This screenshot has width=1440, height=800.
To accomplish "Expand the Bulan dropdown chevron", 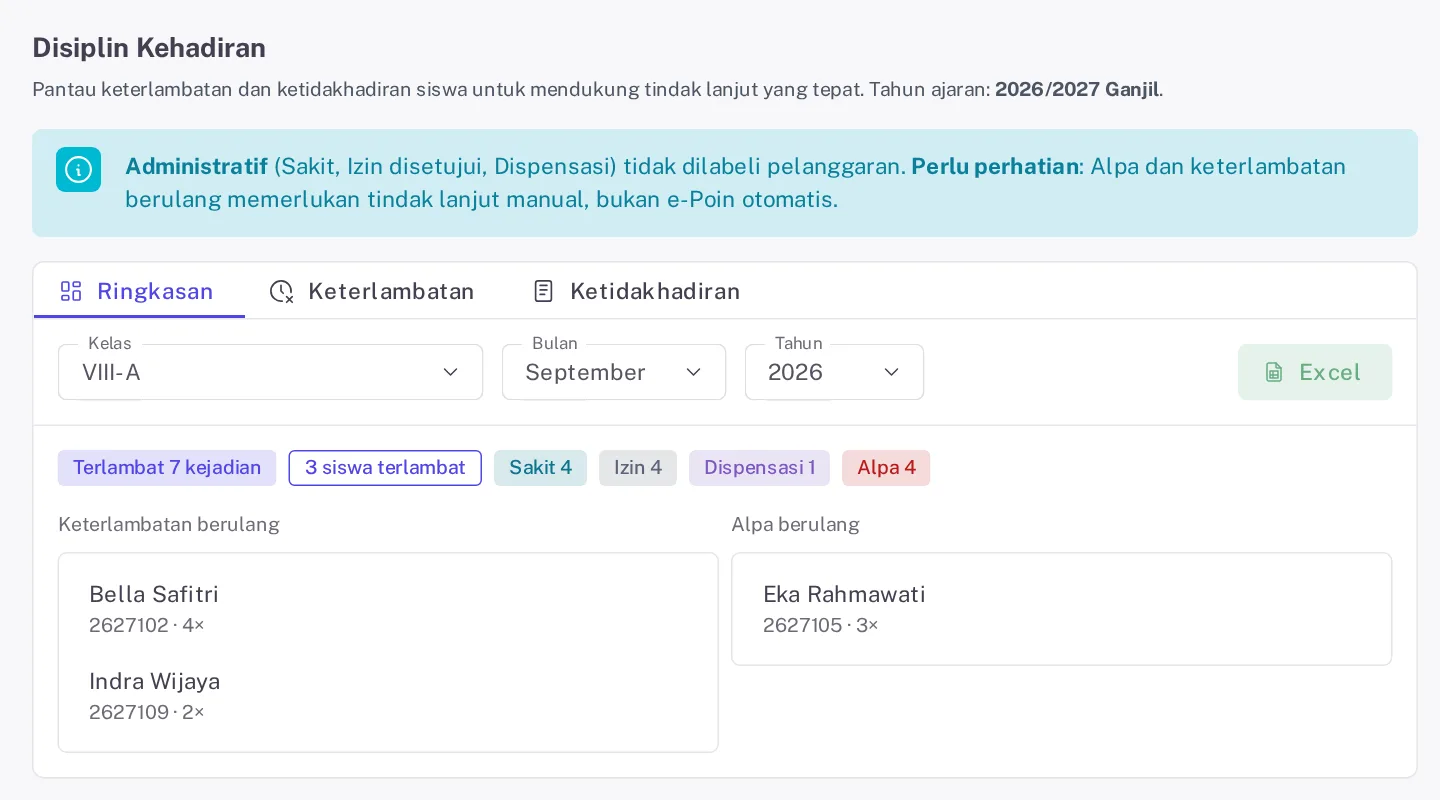I will 694,372.
